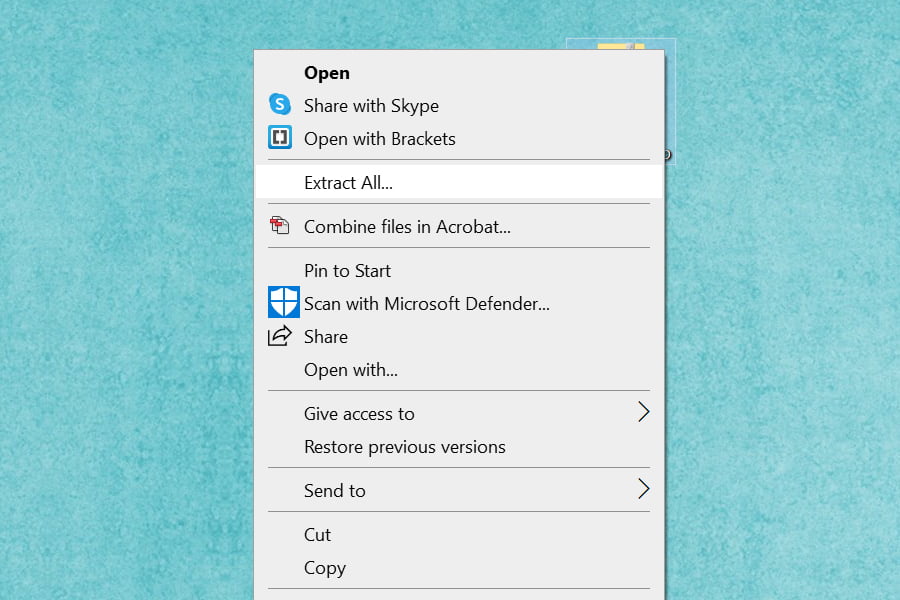Expand the Give access to submenu arrow
The width and height of the screenshot is (900, 600).
(643, 412)
